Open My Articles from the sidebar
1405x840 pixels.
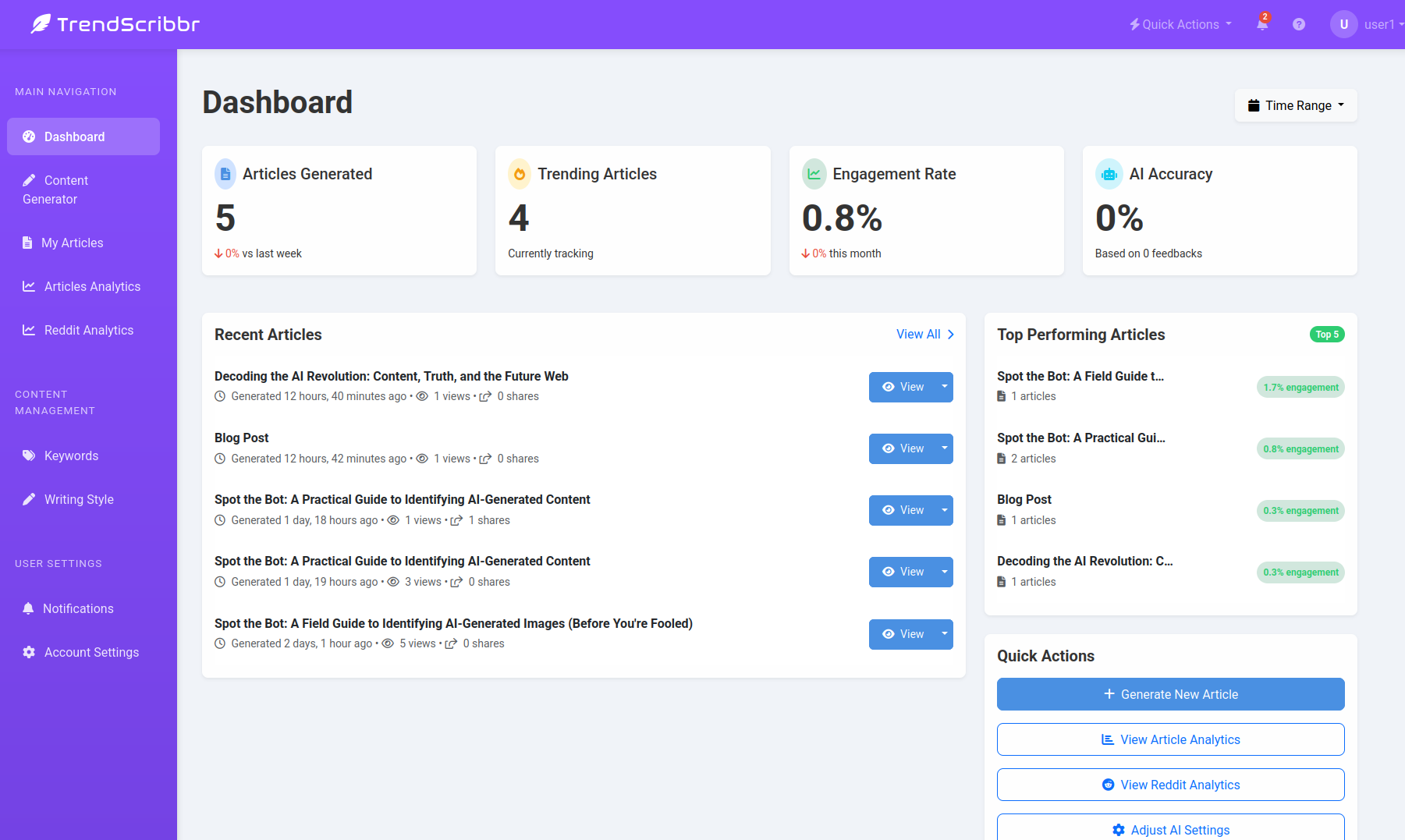click(x=73, y=243)
